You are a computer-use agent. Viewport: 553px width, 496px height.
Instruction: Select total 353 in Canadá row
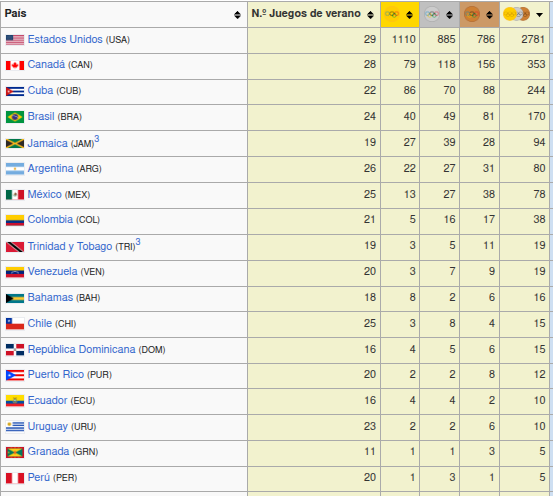point(536,65)
